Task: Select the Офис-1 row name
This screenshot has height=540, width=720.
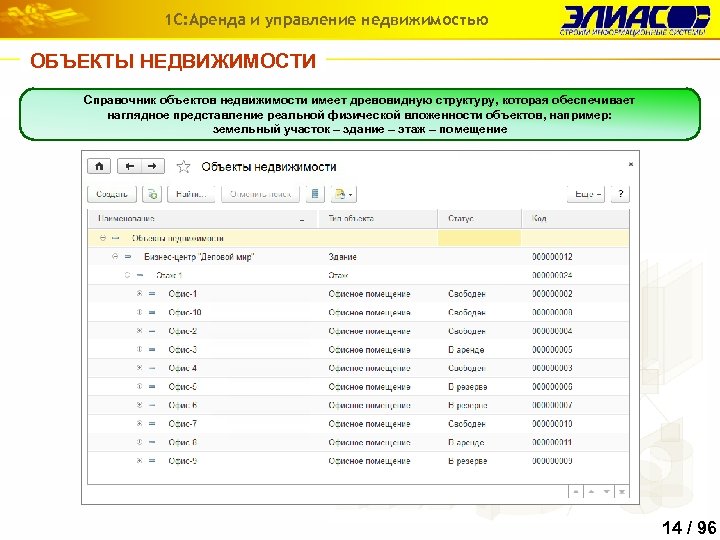Action: [182, 294]
